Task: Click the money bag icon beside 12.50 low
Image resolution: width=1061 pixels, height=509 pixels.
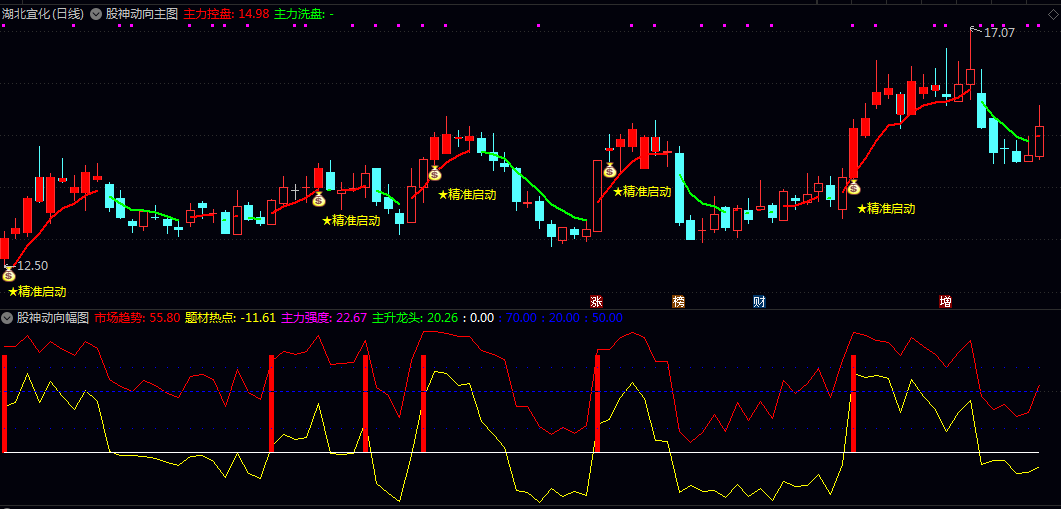Action: (9, 274)
